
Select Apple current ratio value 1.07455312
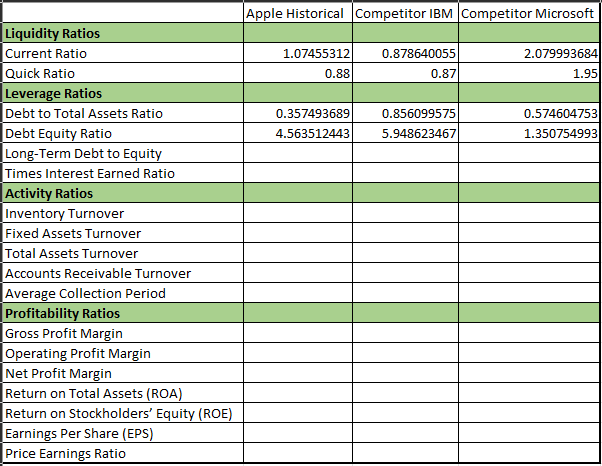click(316, 53)
